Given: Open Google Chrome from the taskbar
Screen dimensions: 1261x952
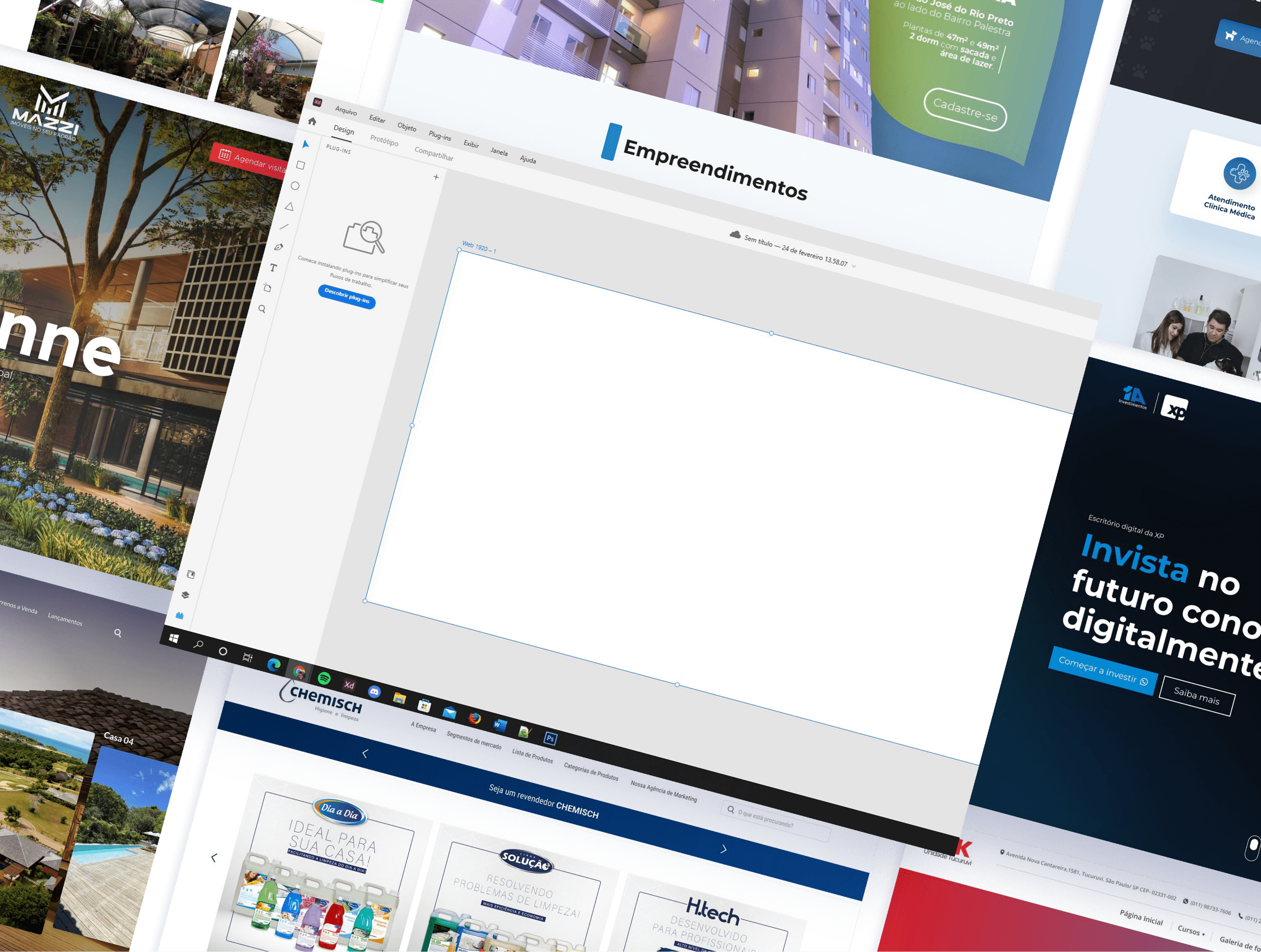Looking at the screenshot, I should point(299,671).
